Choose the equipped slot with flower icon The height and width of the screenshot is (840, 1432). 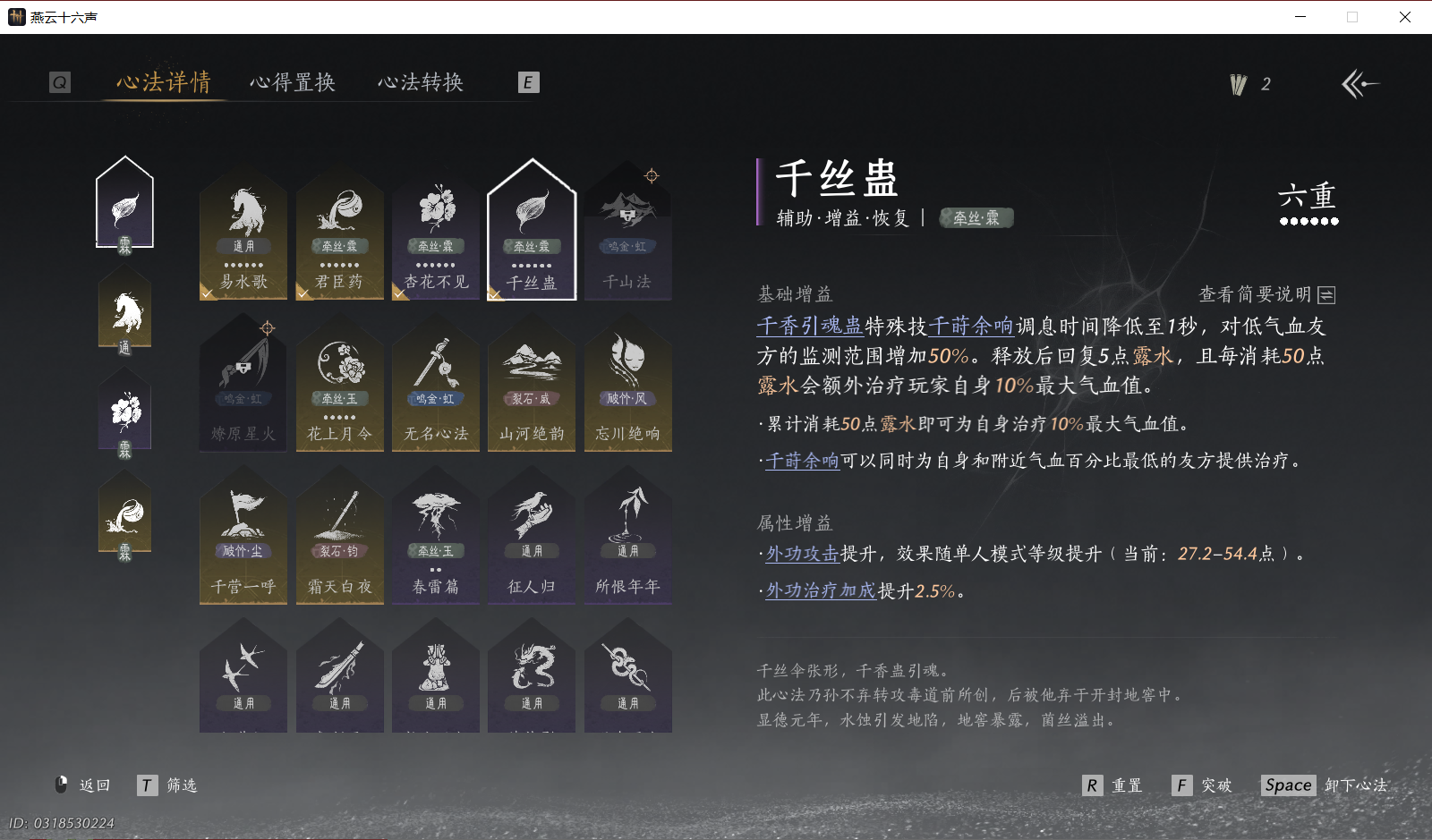coord(125,415)
